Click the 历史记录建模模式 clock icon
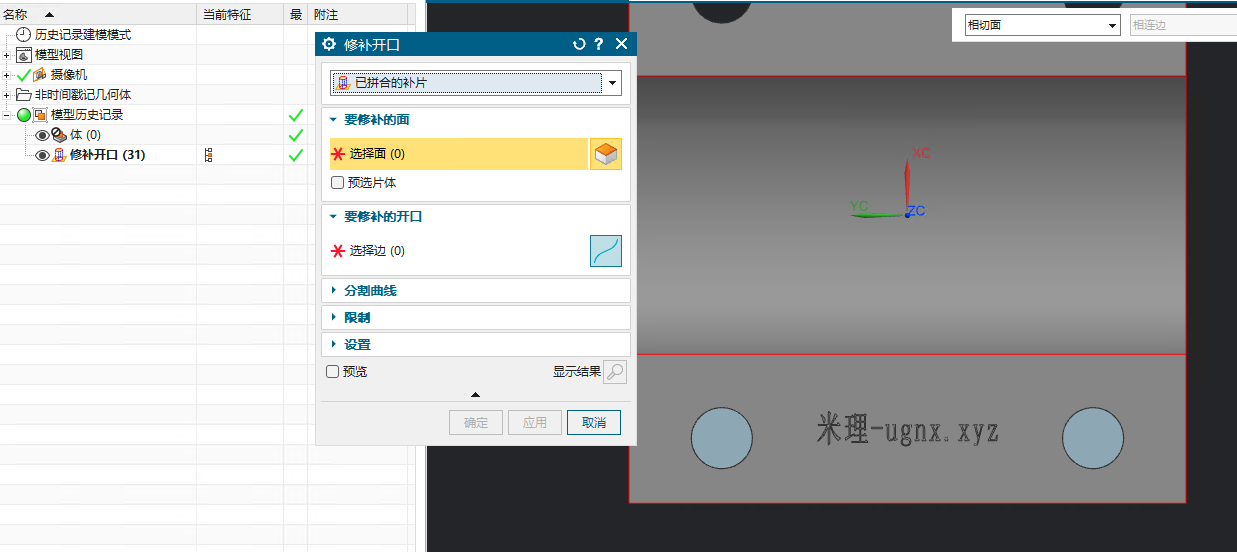 coord(24,35)
